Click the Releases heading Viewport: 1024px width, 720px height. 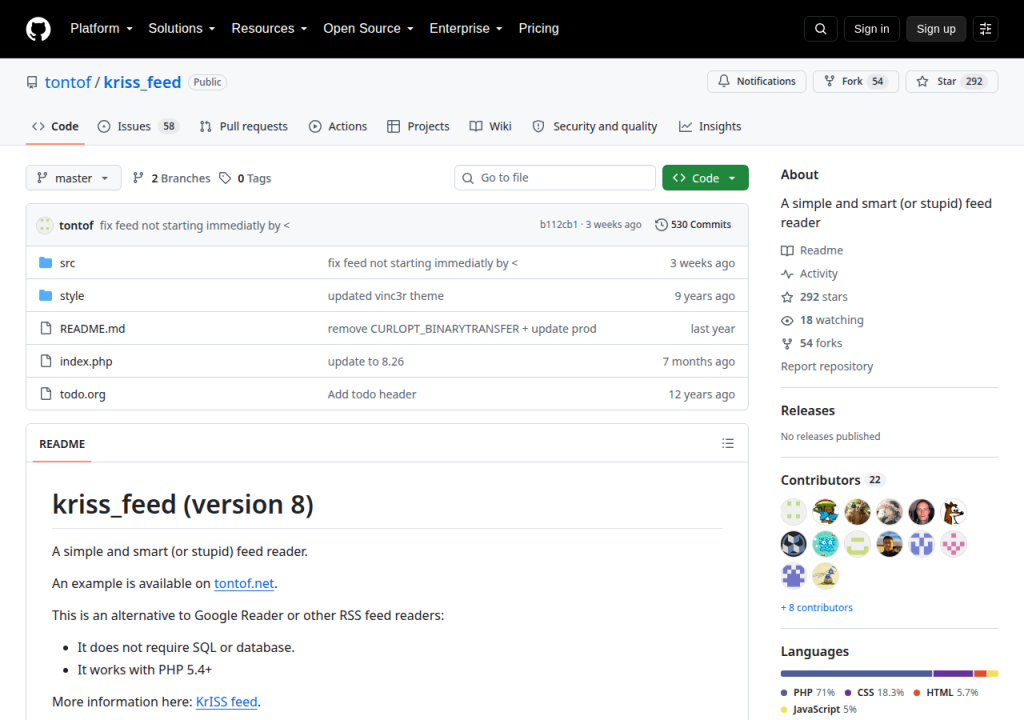[x=808, y=410]
